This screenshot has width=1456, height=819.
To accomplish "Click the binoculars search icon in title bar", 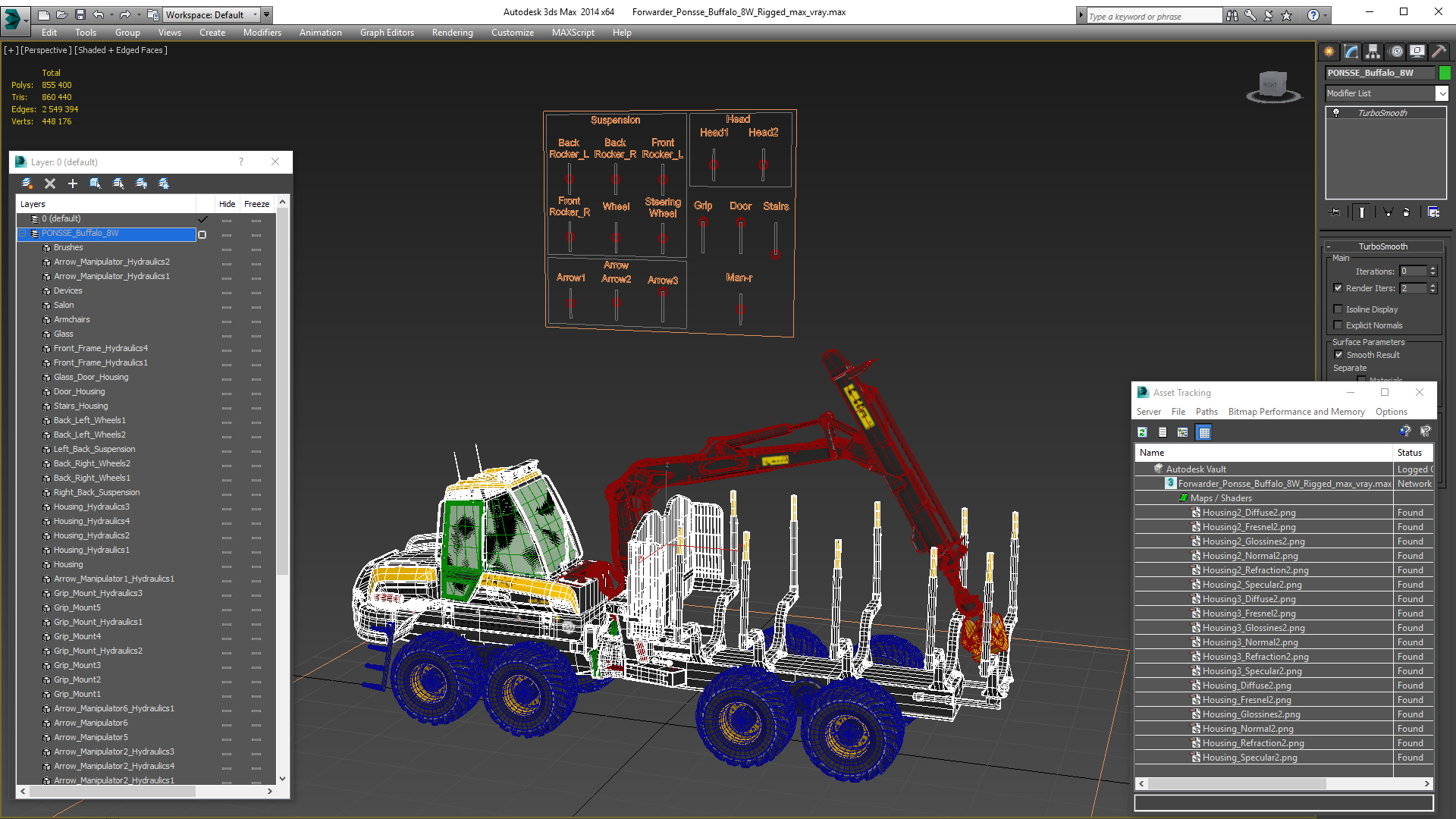I will pos(1232,15).
